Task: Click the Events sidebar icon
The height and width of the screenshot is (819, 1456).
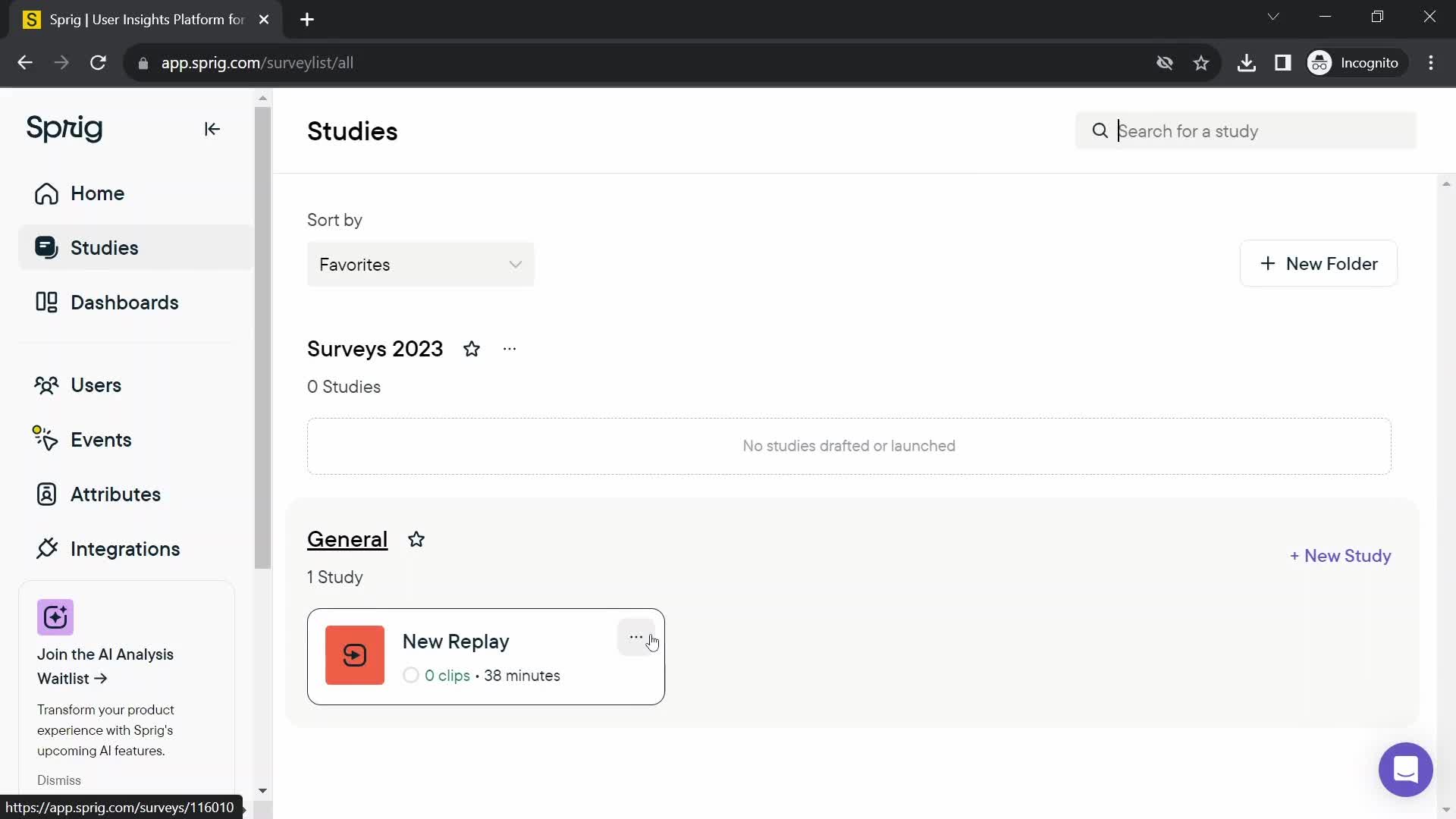Action: [x=46, y=439]
